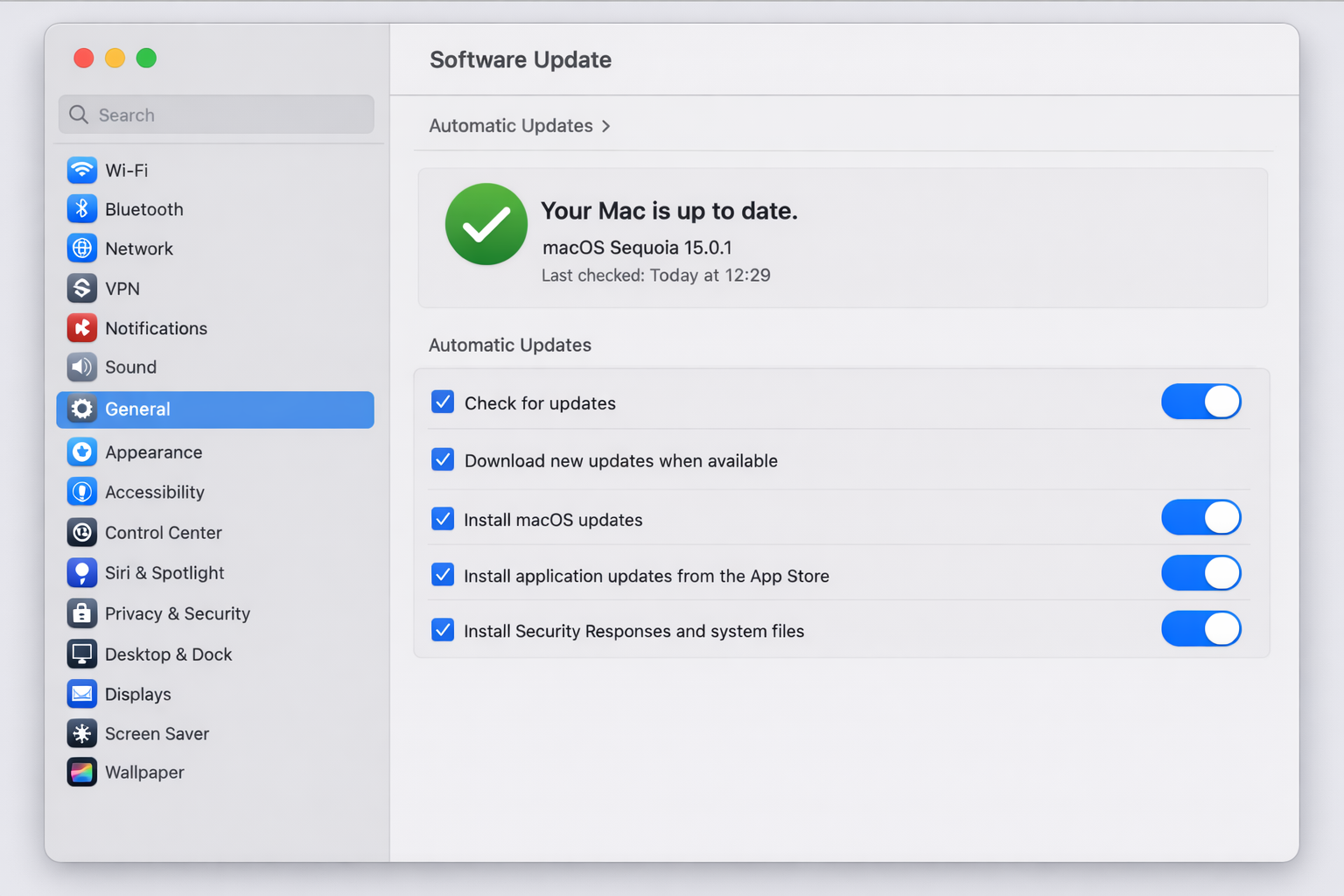
Task: Open Sound settings
Action: point(215,367)
